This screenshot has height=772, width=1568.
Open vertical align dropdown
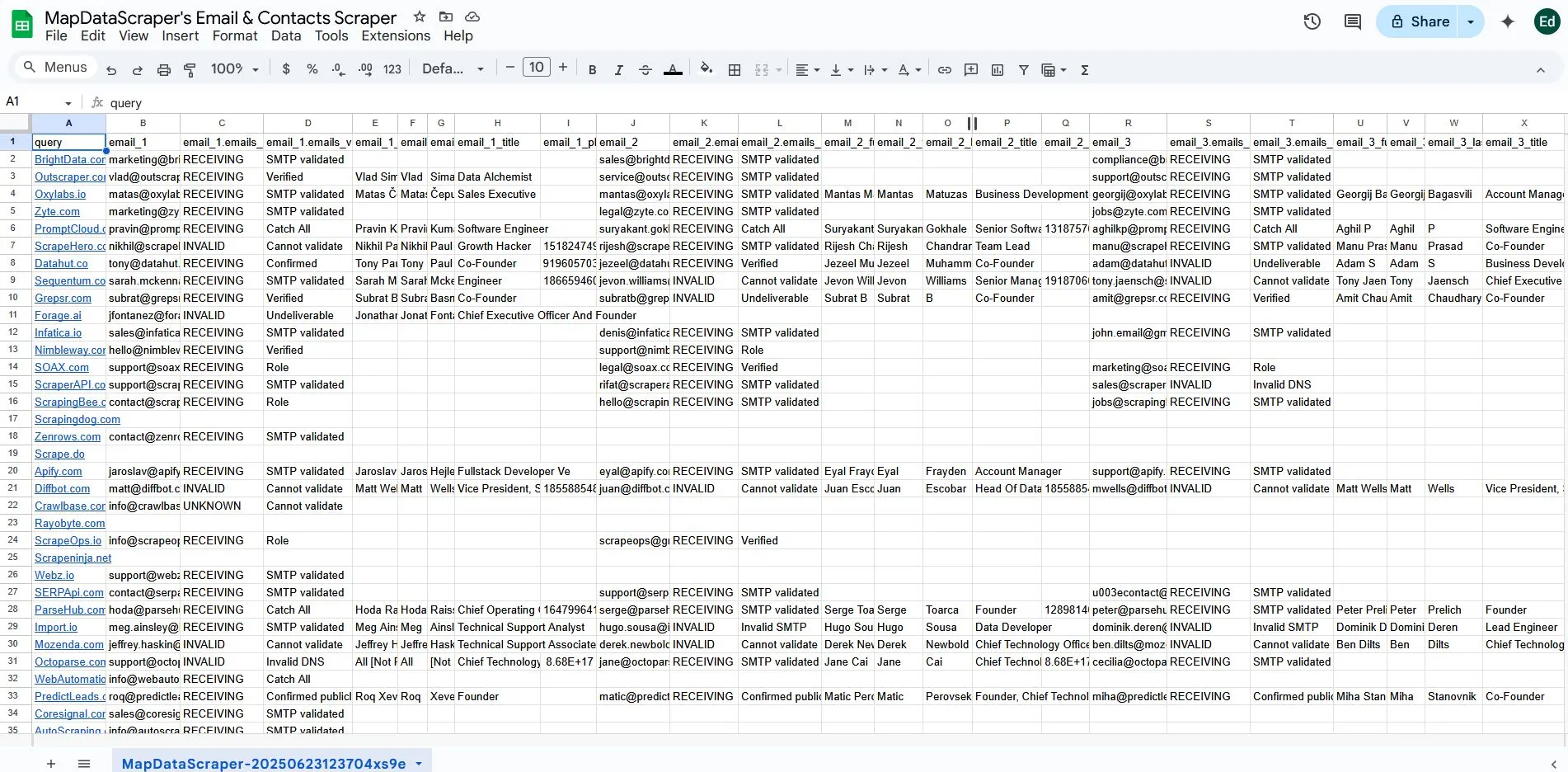point(841,70)
